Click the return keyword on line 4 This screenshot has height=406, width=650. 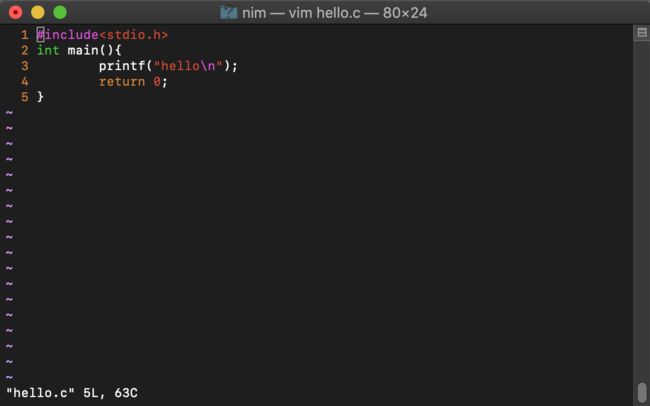click(122, 82)
